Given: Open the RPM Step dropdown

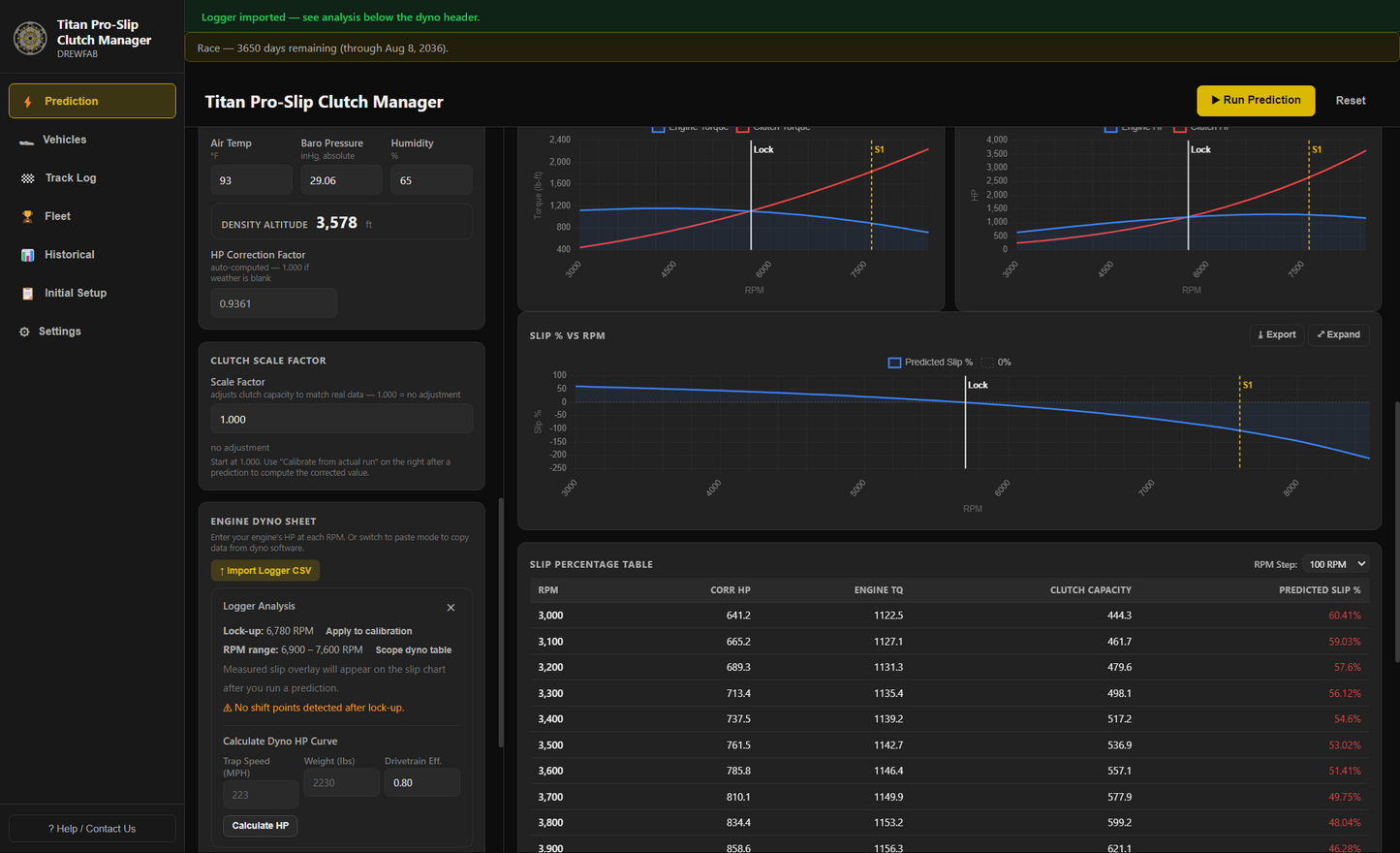Looking at the screenshot, I should point(1337,564).
